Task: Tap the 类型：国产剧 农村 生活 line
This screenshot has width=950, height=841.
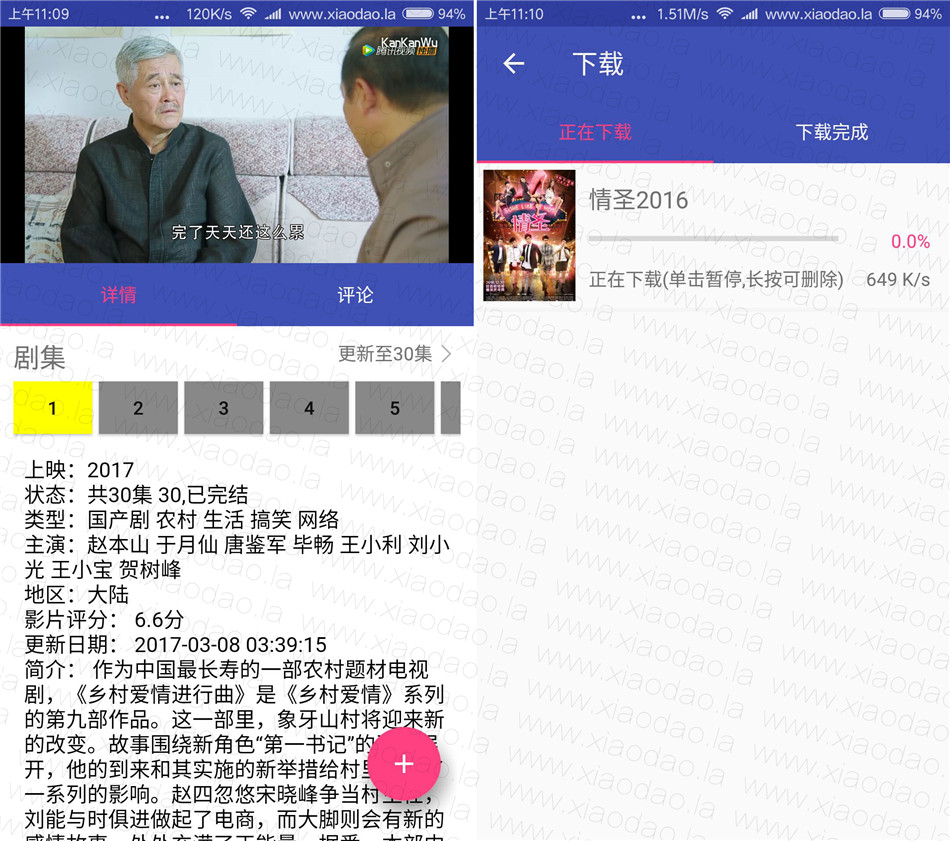Action: (x=181, y=519)
